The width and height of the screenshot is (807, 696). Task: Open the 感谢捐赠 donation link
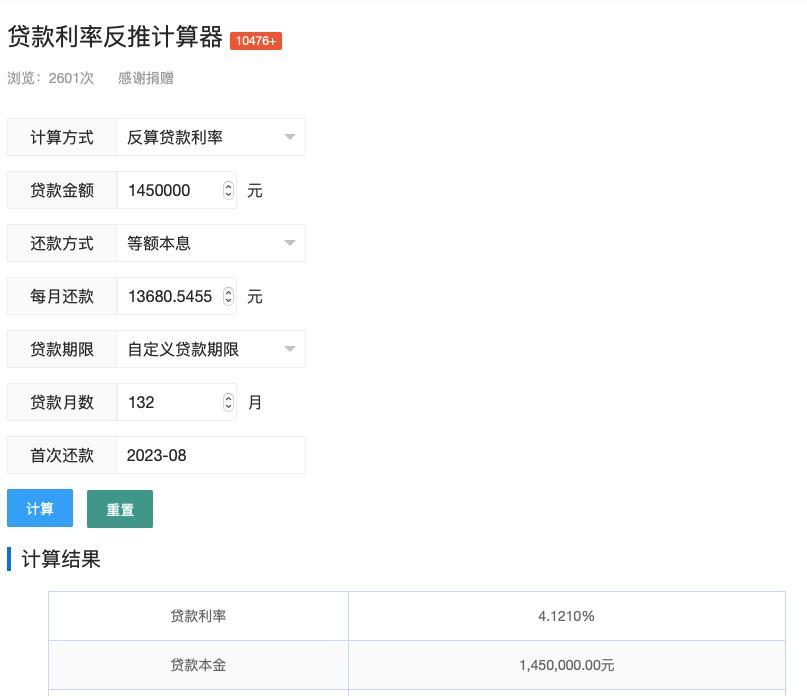pyautogui.click(x=148, y=78)
